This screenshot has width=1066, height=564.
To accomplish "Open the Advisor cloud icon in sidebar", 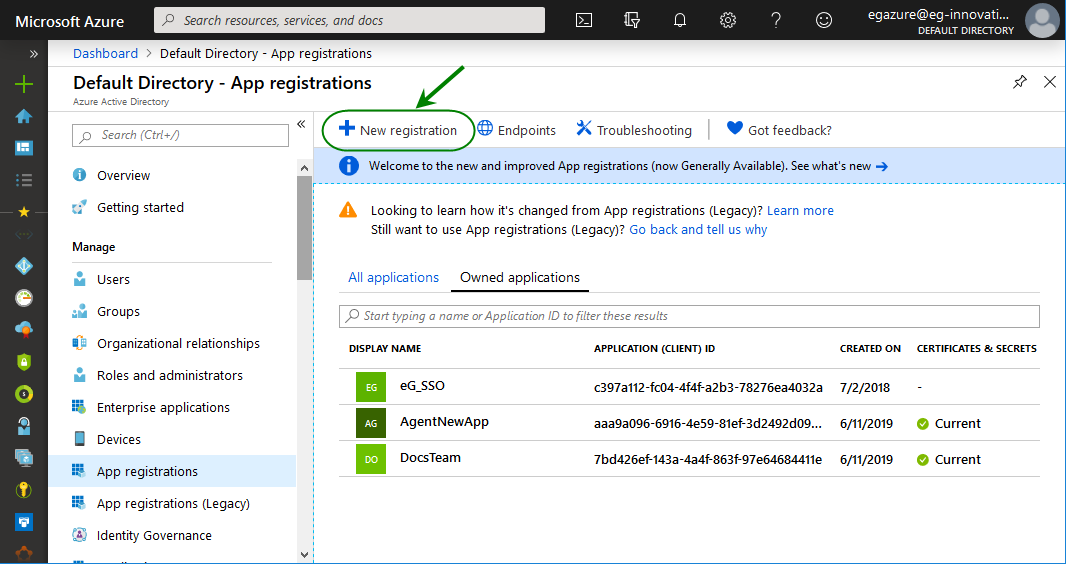I will 24,330.
